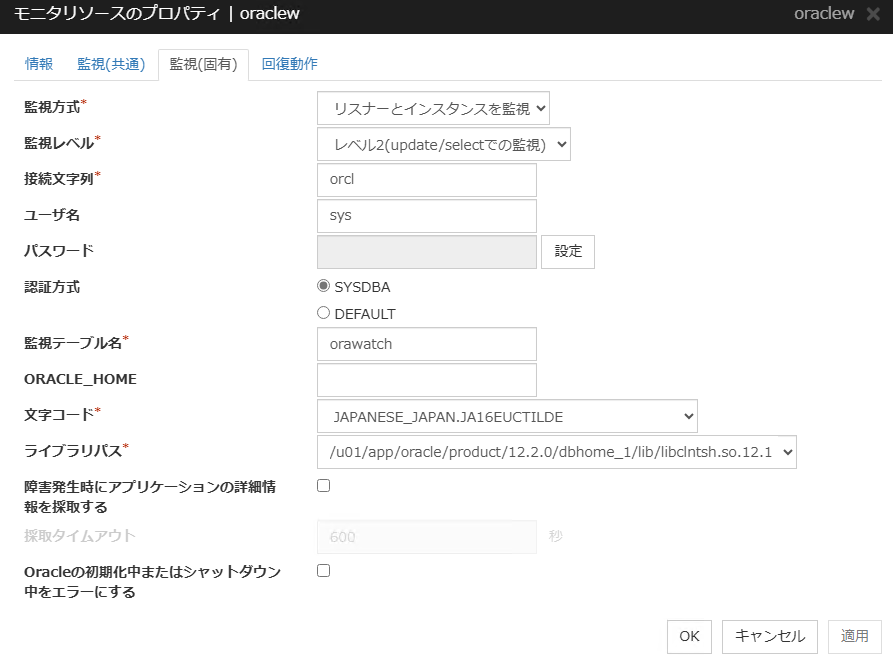
Task: Close the monitor resource properties dialog
Action: click(x=874, y=14)
